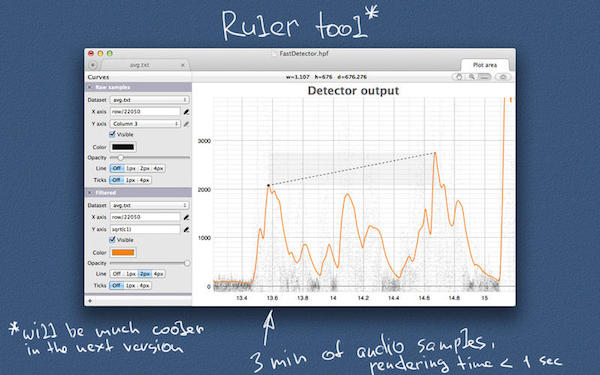Click the 15 x-axis label
Image resolution: width=600 pixels, height=375 pixels.
[x=484, y=298]
